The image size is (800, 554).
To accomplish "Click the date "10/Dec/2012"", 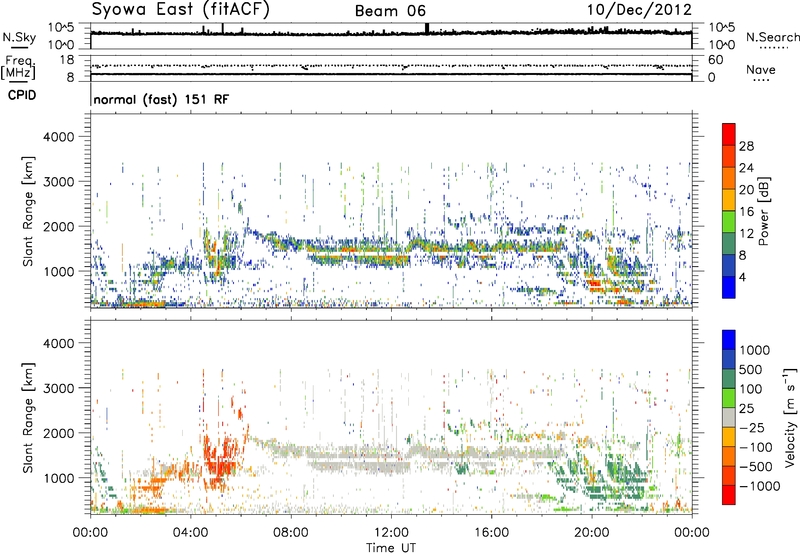I will tap(639, 10).
